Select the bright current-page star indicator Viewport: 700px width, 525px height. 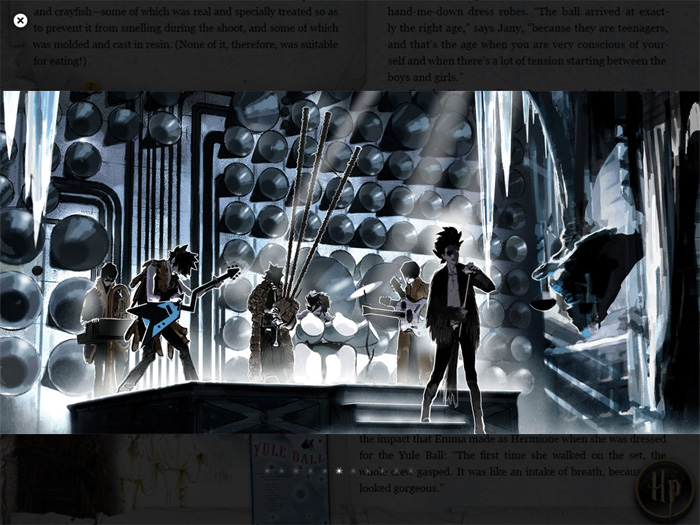(x=339, y=471)
